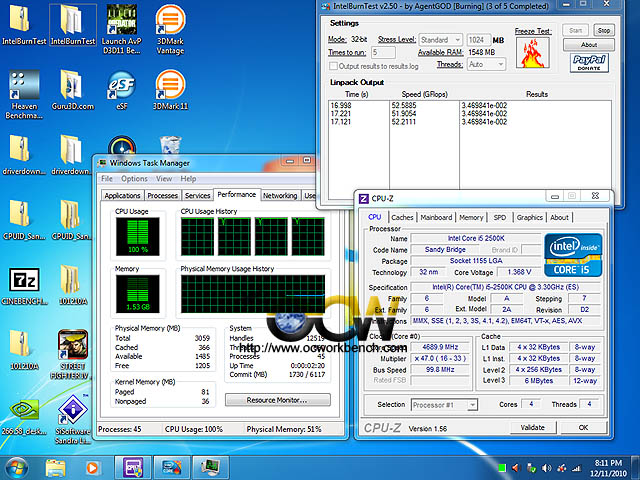
Task: Open the CPU-Z Memory tab
Action: pyautogui.click(x=471, y=218)
